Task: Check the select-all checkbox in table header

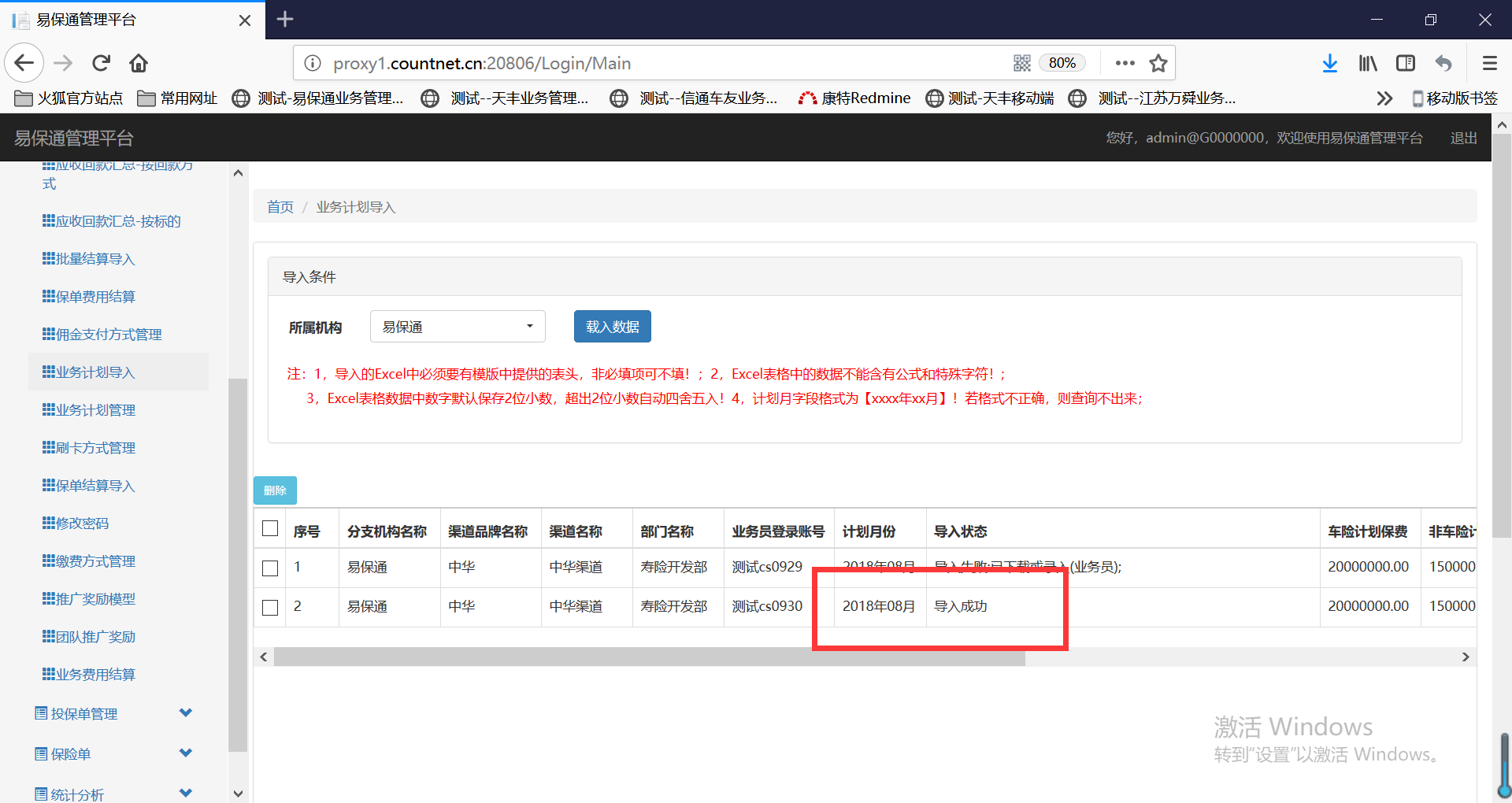Action: coord(270,528)
